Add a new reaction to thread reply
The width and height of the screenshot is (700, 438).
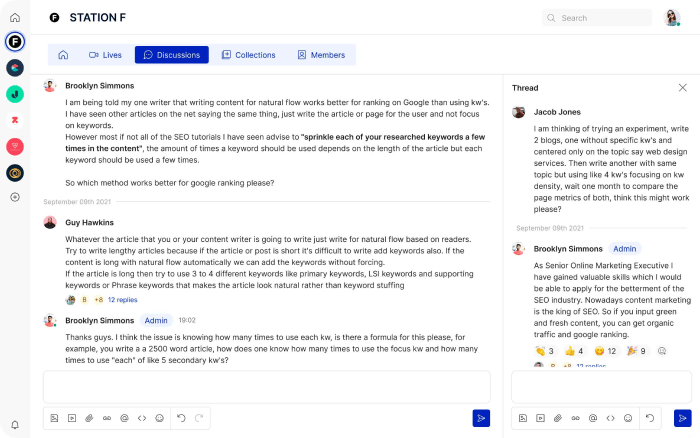661,351
